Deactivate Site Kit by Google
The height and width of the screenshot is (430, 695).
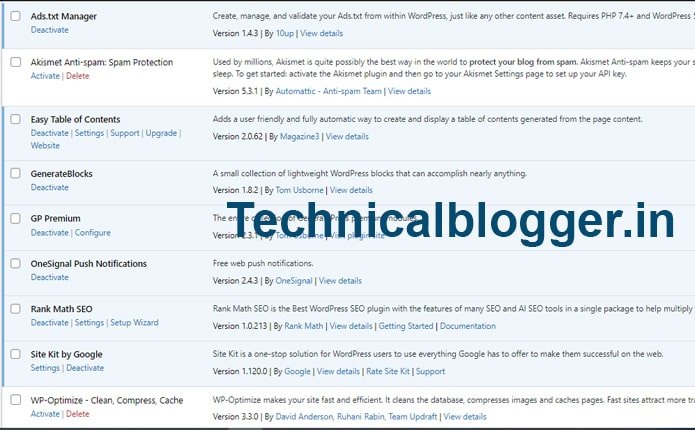(x=85, y=368)
